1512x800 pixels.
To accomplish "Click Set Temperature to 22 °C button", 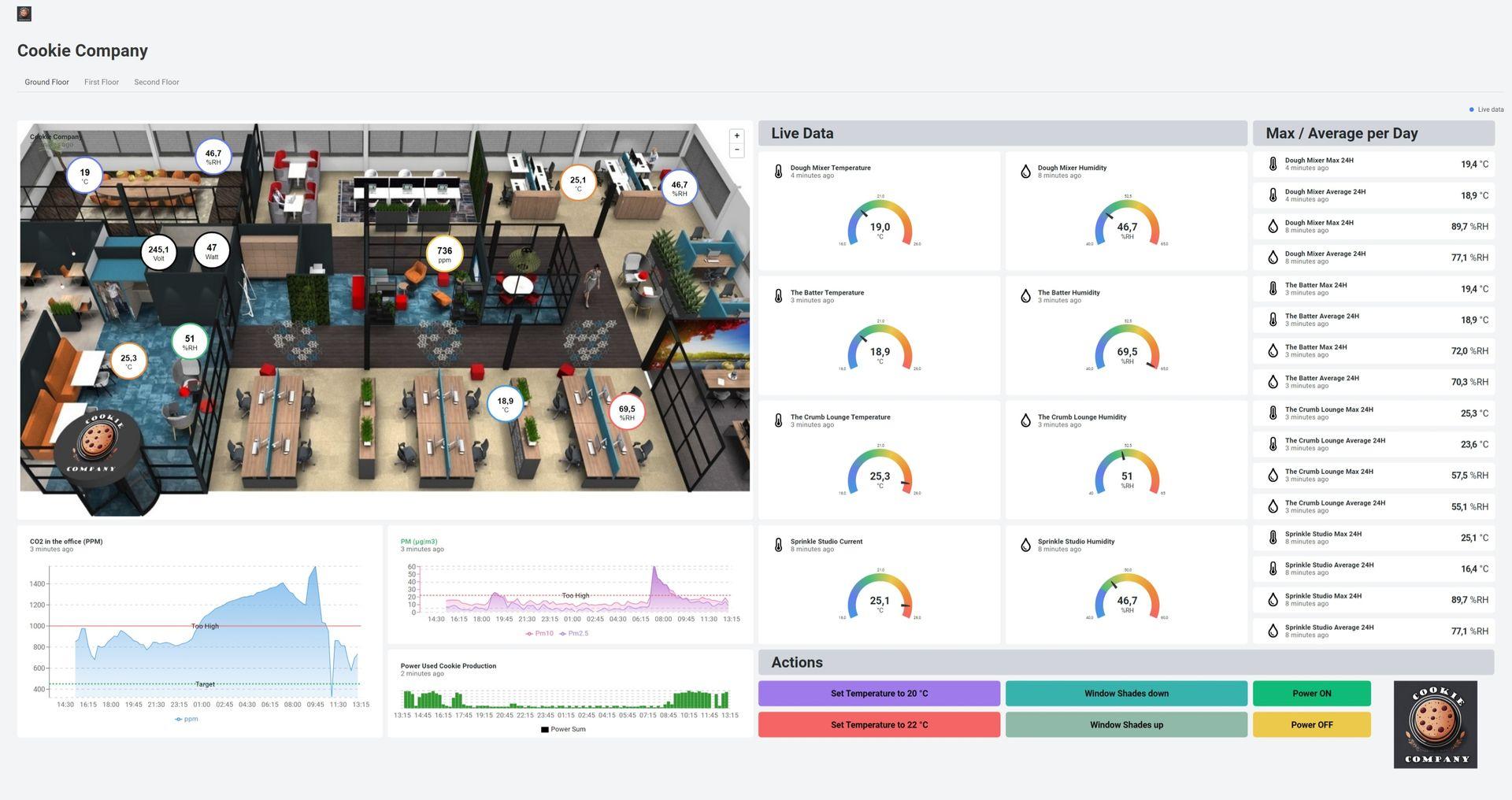I will point(879,724).
